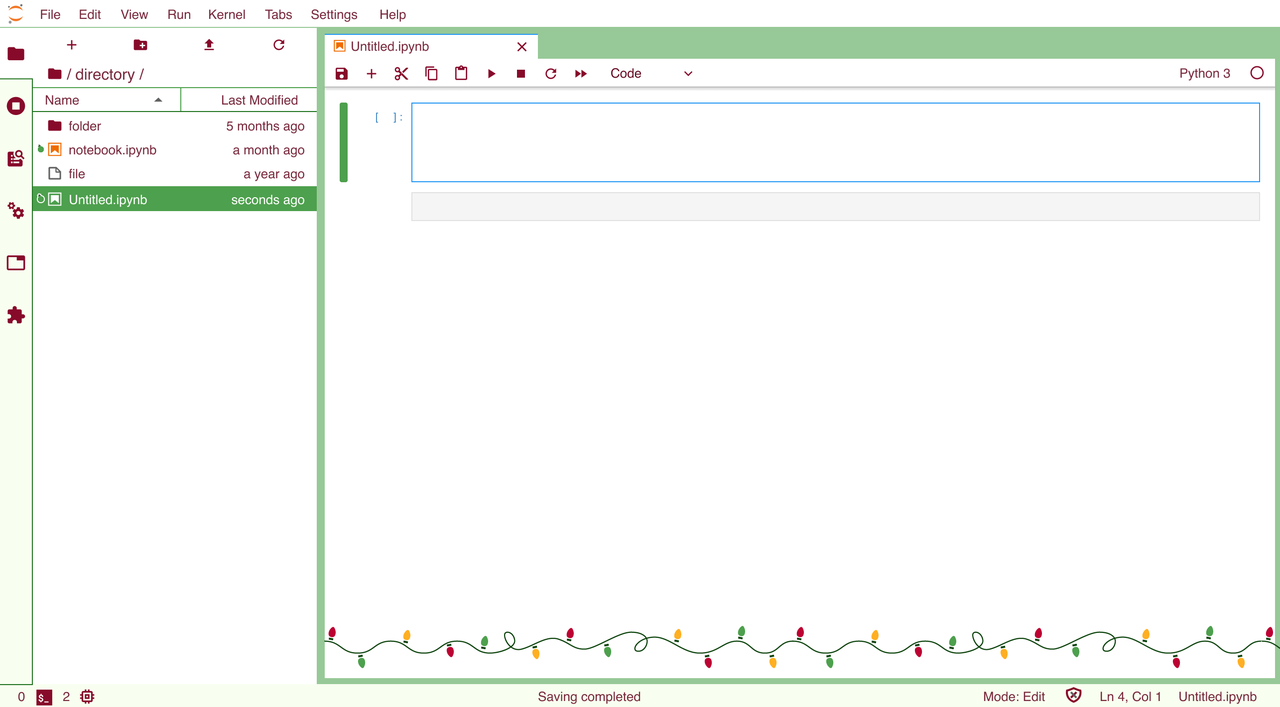
Task: Open the Kernel menu
Action: click(226, 15)
